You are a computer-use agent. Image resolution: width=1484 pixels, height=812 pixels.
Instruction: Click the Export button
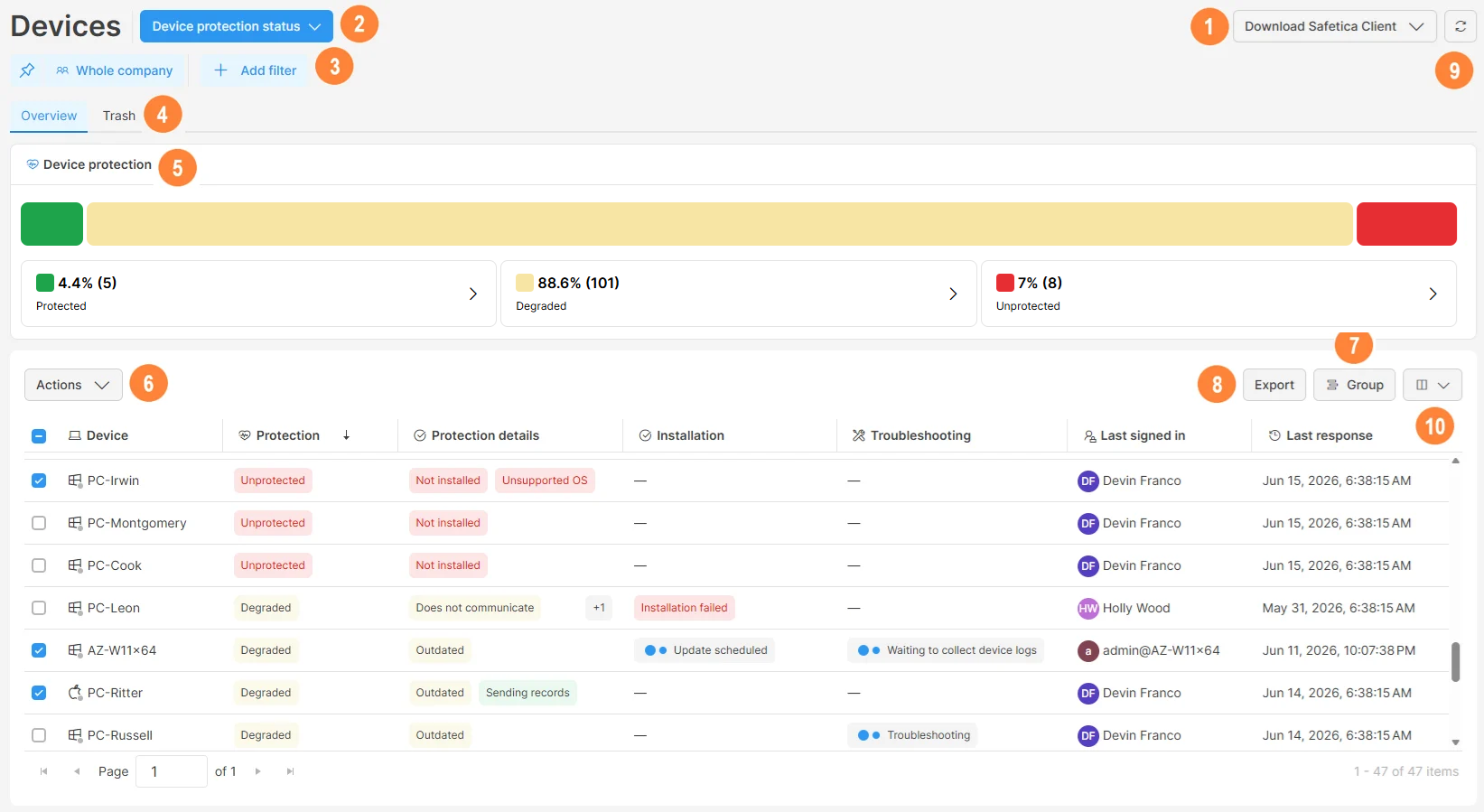click(1274, 385)
